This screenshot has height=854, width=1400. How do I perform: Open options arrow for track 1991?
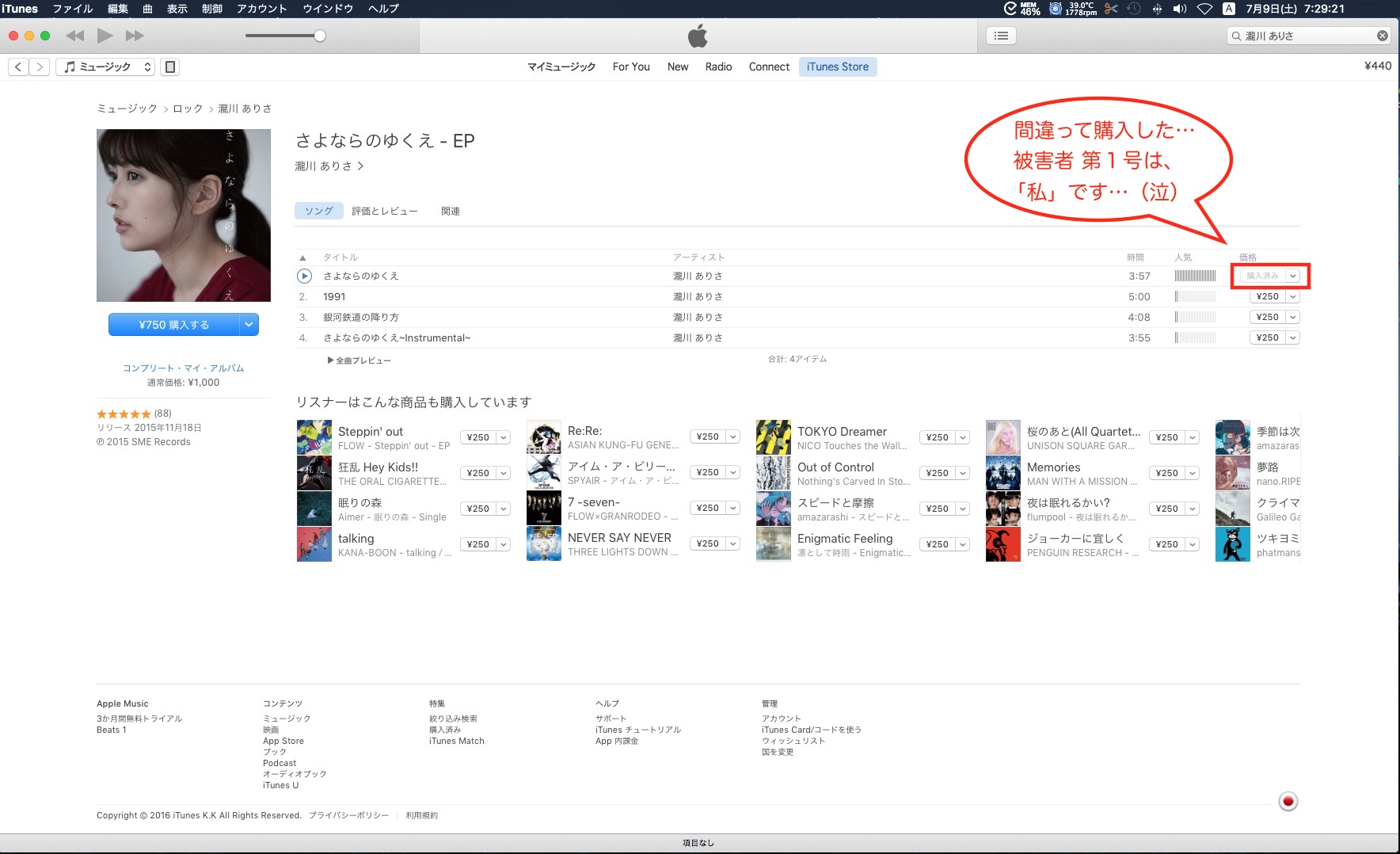[x=1293, y=296]
